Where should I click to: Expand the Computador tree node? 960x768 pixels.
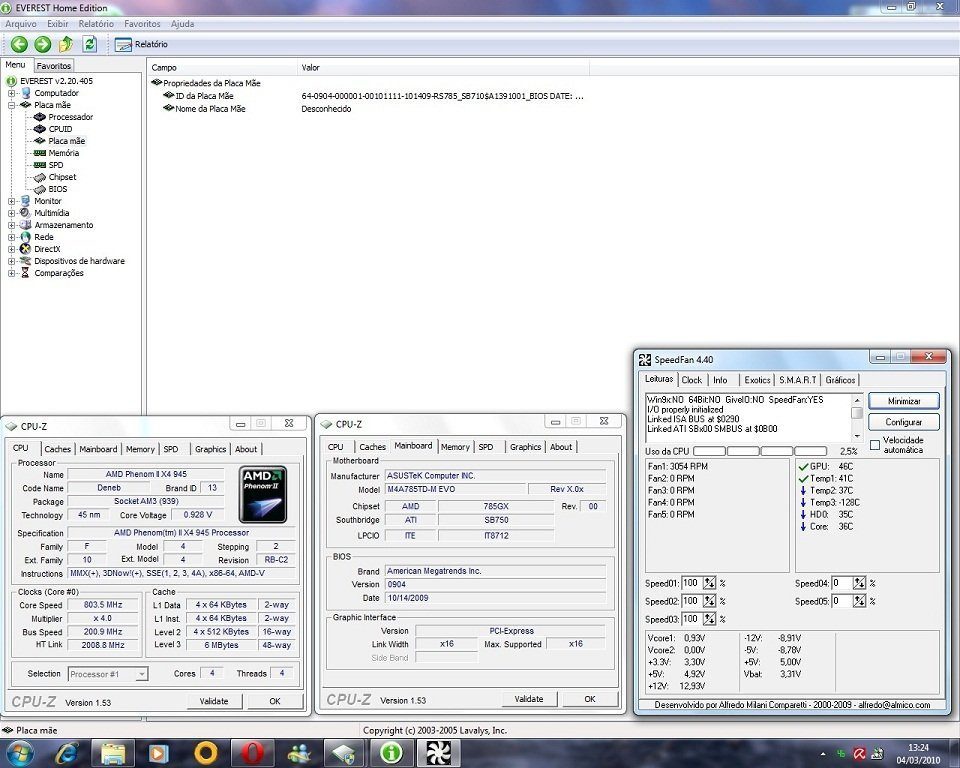(12, 93)
